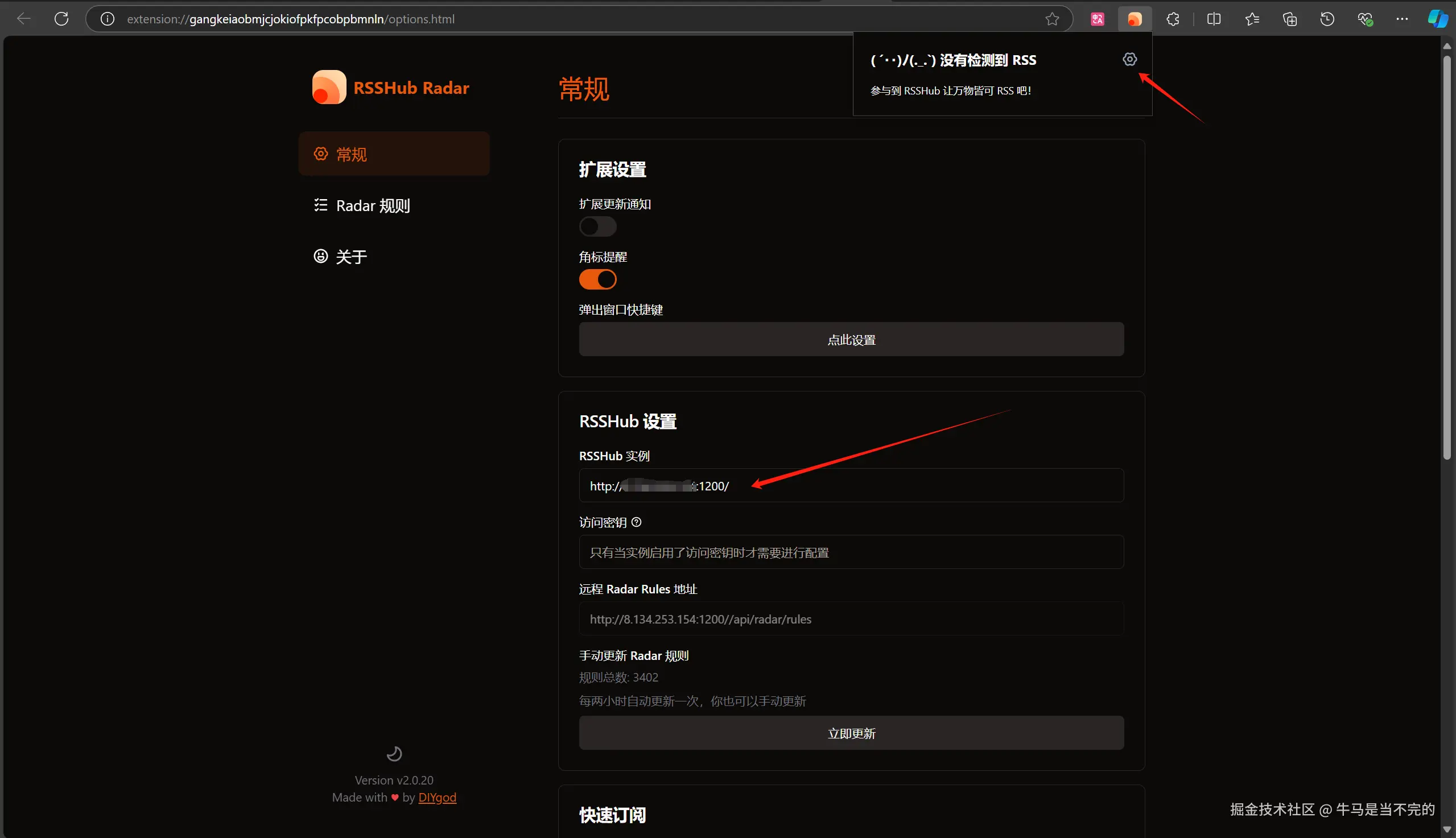Click the translate extension icon in toolbar
The image size is (1456, 838).
click(1097, 19)
